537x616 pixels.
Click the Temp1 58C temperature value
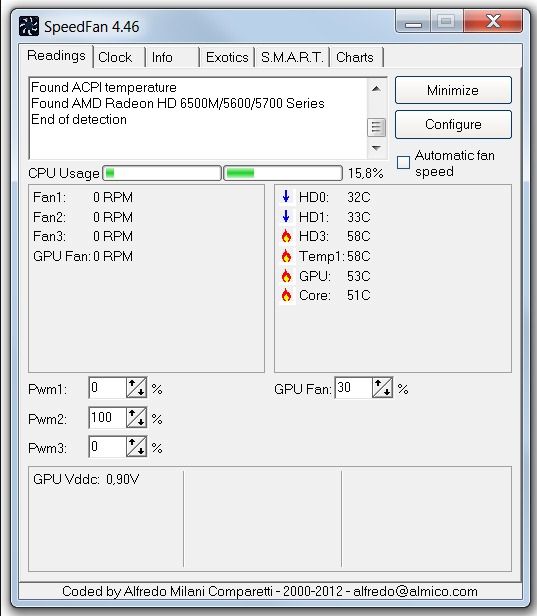(x=359, y=256)
